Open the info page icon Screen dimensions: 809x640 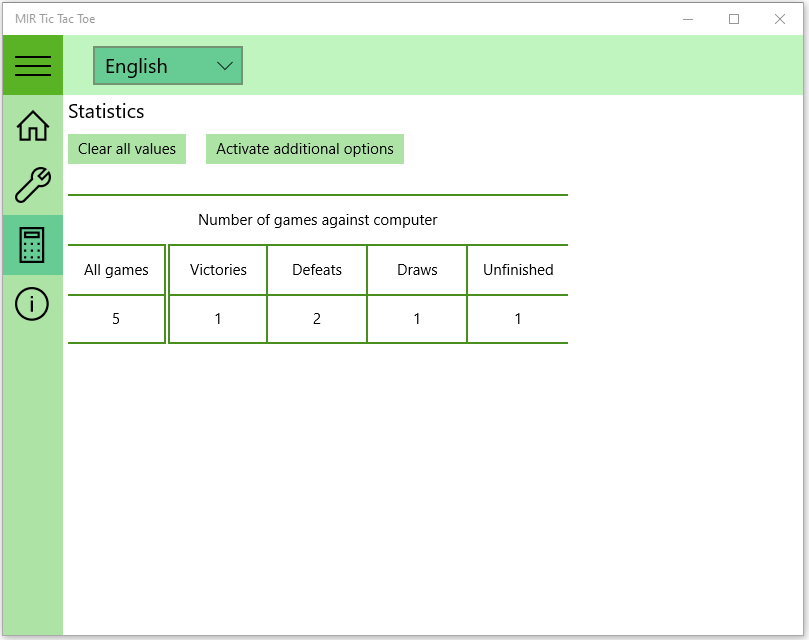pyautogui.click(x=31, y=304)
